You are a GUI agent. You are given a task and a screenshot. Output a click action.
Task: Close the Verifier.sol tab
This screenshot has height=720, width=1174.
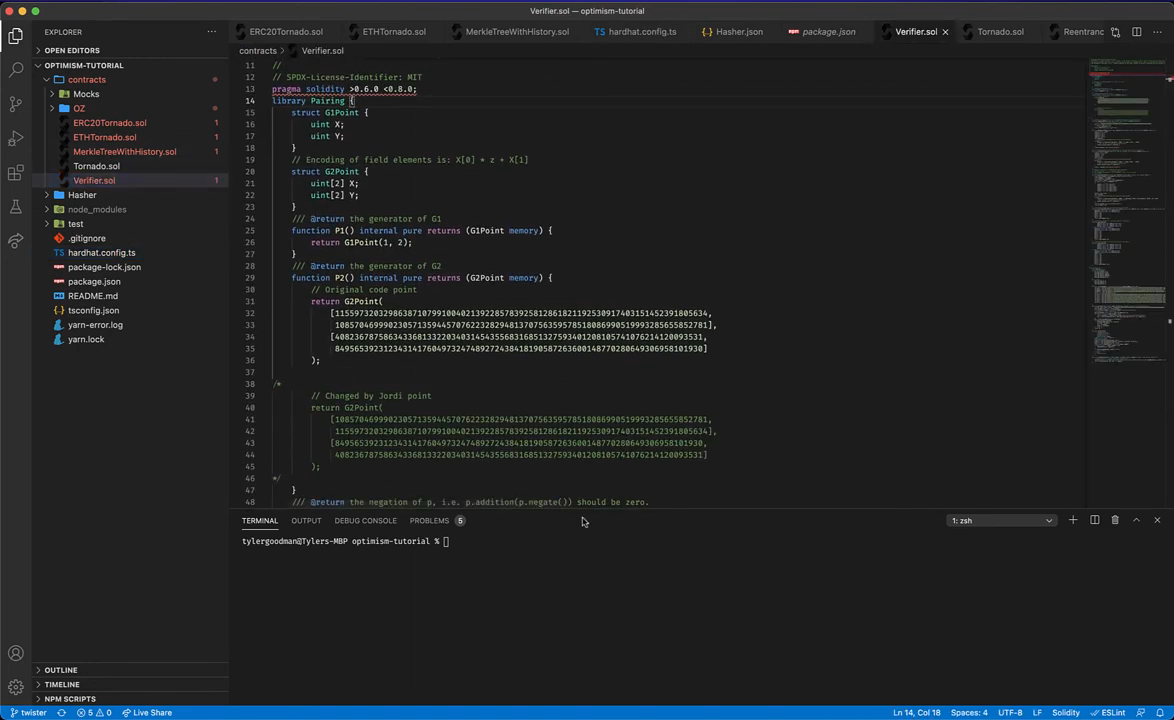(946, 32)
